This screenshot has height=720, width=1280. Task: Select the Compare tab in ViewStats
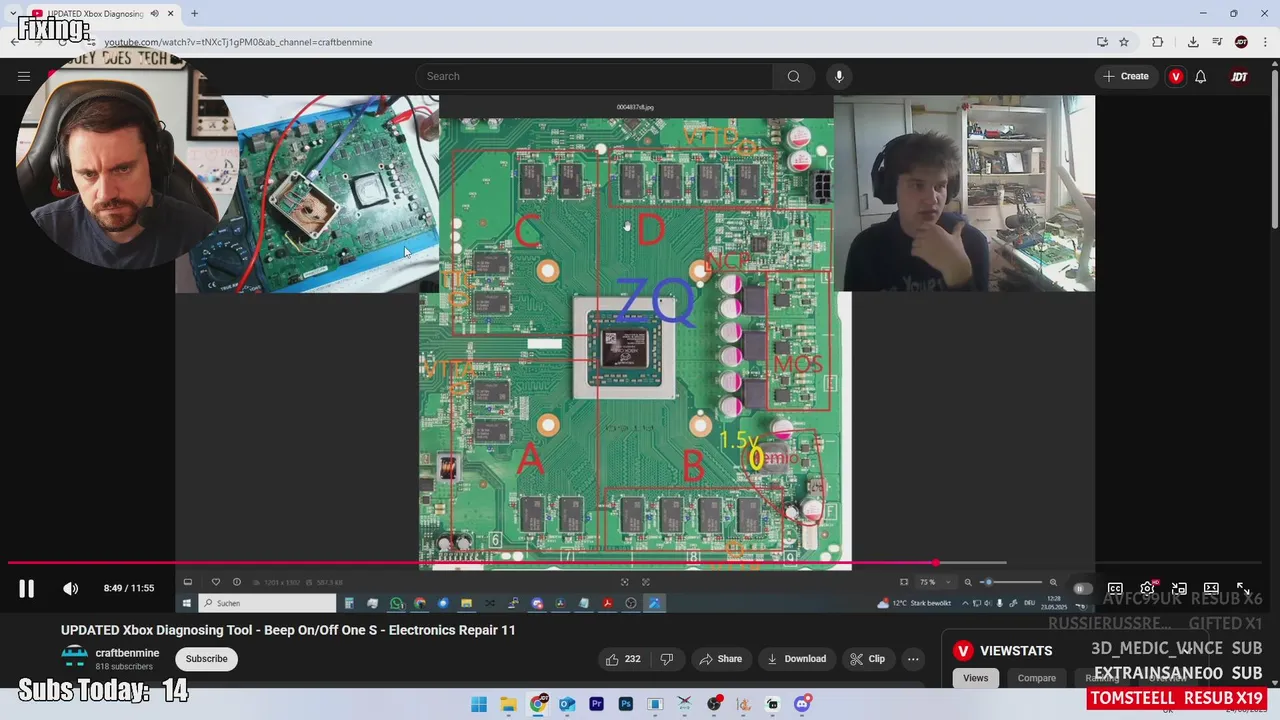[1036, 678]
